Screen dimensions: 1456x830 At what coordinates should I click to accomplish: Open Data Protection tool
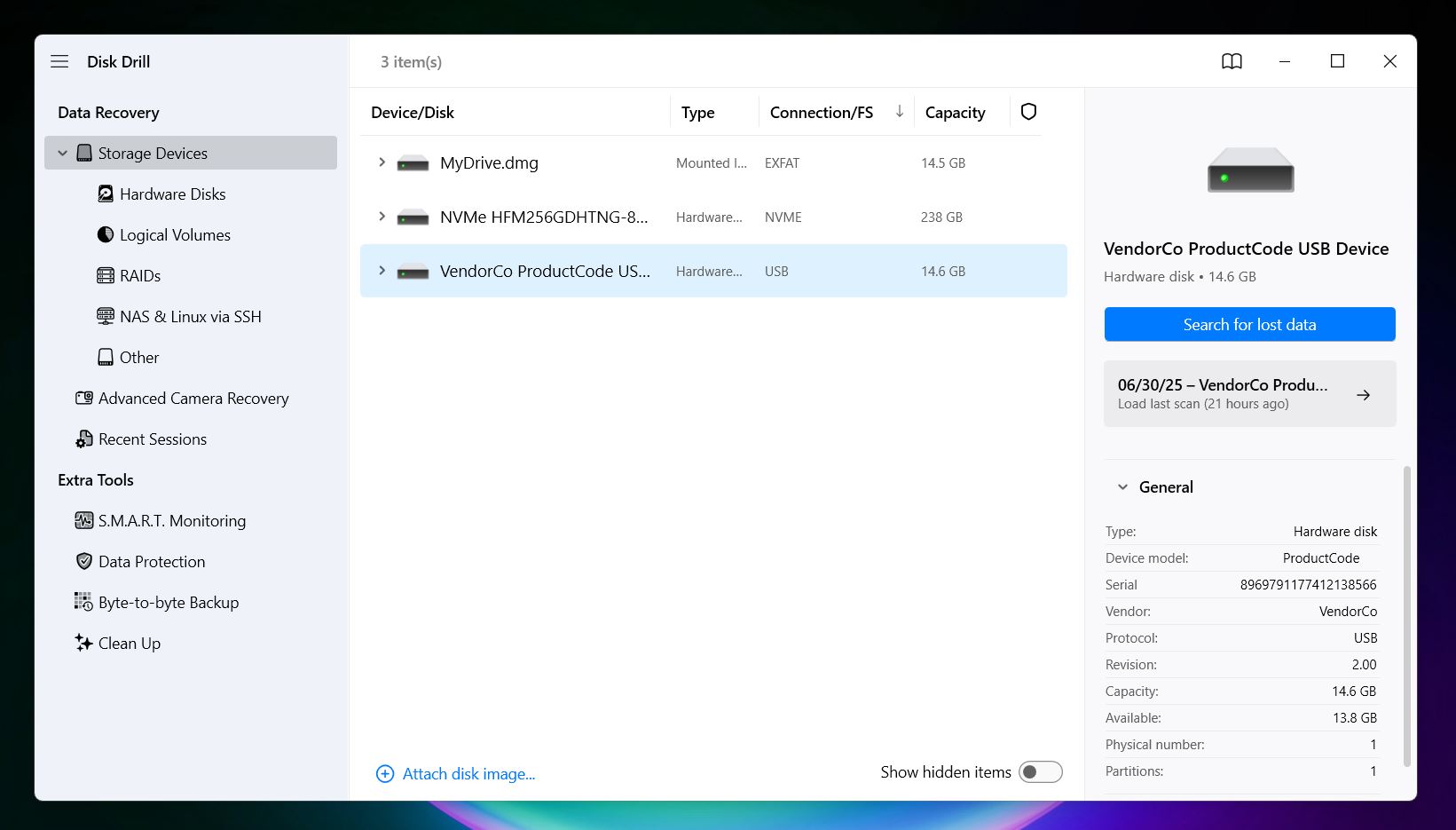coord(152,561)
